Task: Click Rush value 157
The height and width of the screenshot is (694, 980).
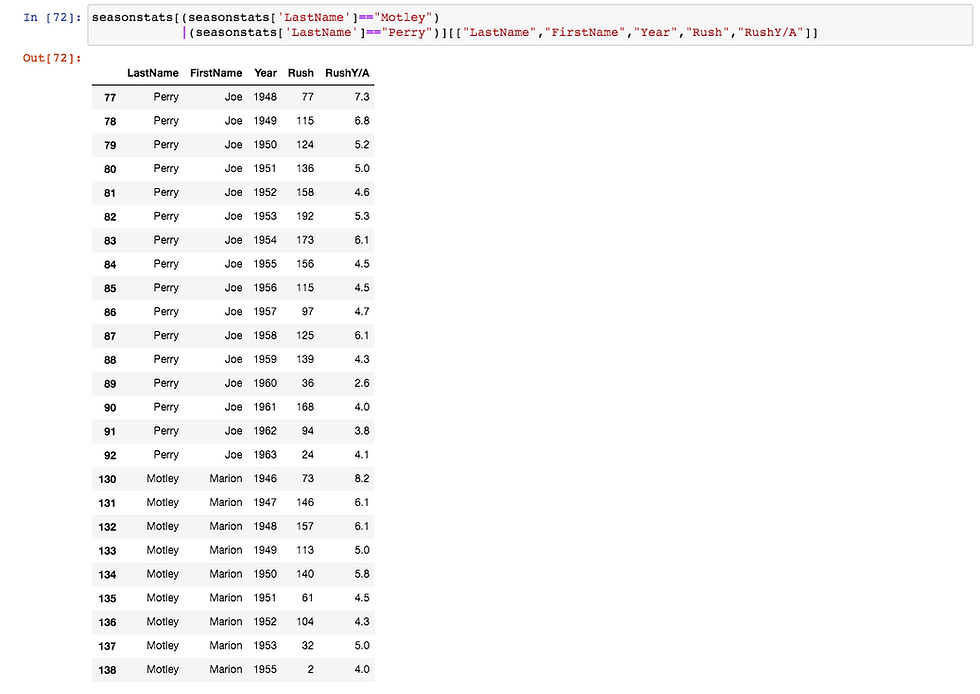Action: tap(305, 526)
